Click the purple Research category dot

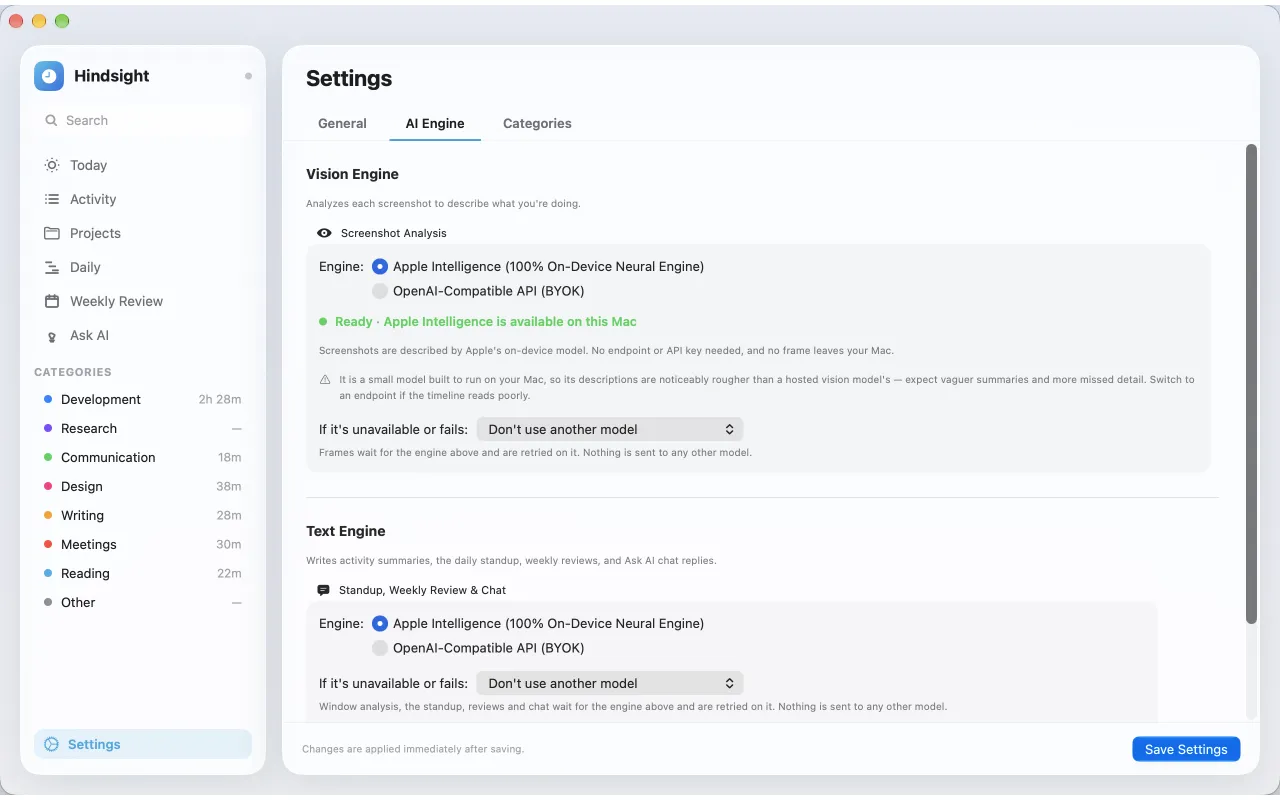click(x=48, y=428)
